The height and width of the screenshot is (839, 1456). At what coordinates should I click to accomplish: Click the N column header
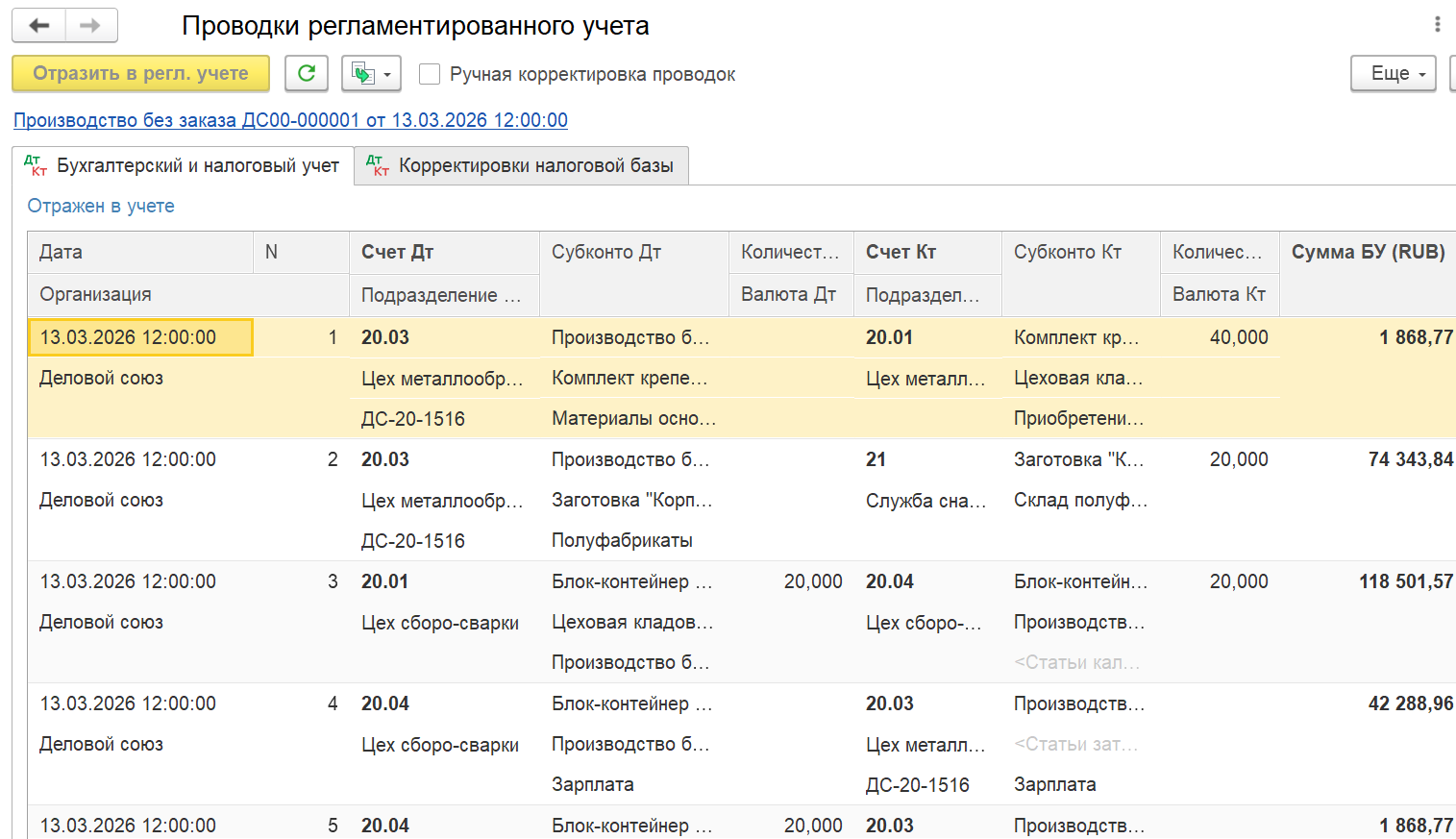[301, 252]
